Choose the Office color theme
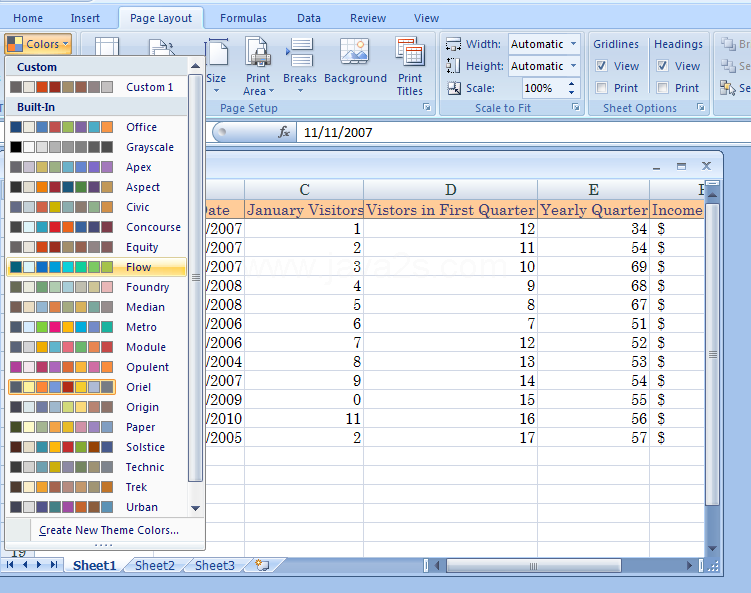The width and height of the screenshot is (751, 593). (98, 127)
